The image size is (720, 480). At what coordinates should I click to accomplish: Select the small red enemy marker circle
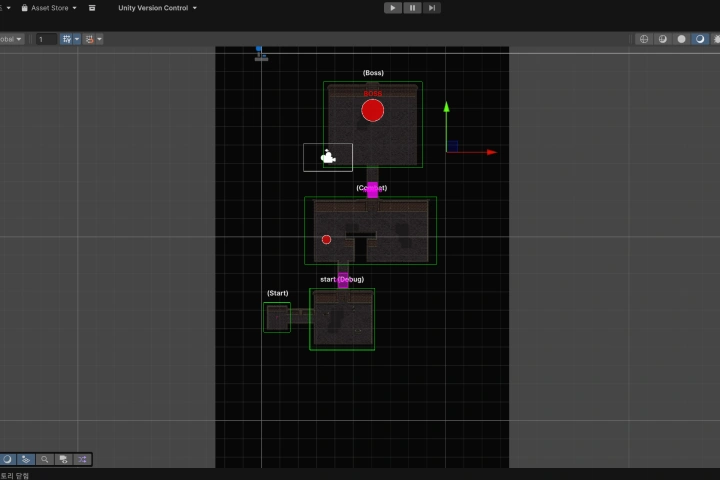326,239
